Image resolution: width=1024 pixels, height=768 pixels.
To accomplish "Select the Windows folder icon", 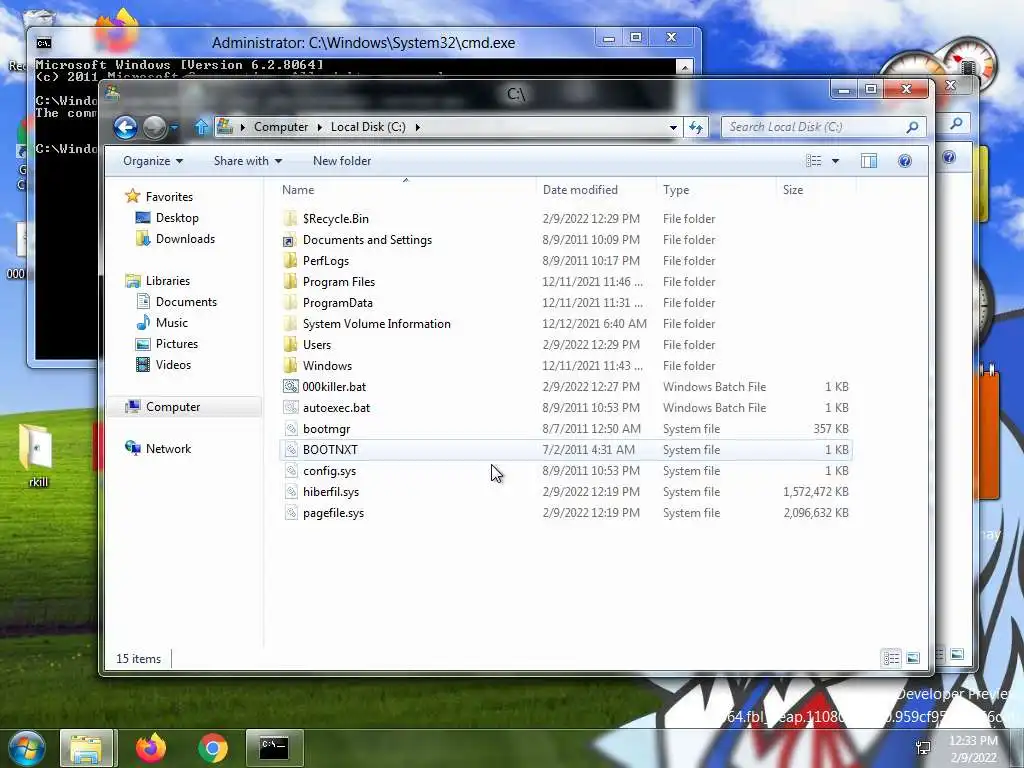I will point(290,366).
